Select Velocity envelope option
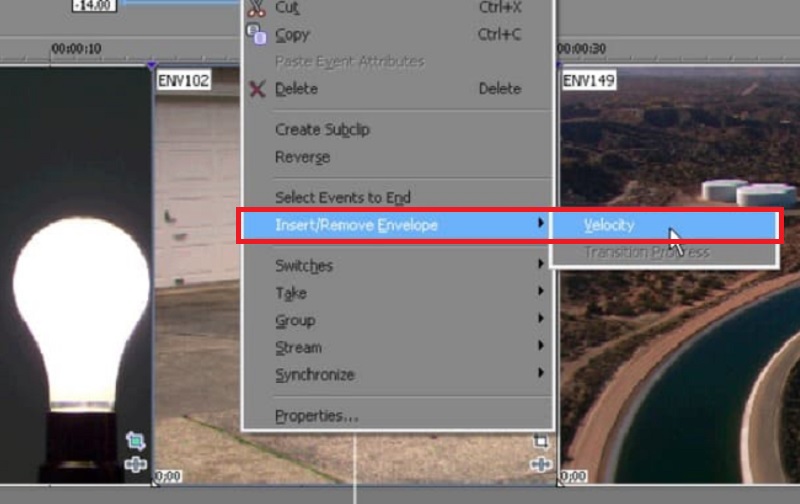Image resolution: width=800 pixels, height=504 pixels. click(x=664, y=225)
